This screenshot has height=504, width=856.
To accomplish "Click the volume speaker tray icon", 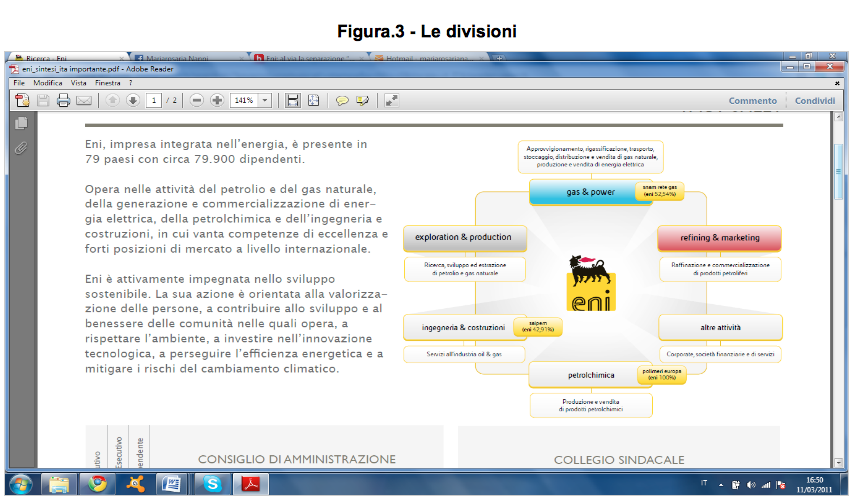I will [751, 485].
